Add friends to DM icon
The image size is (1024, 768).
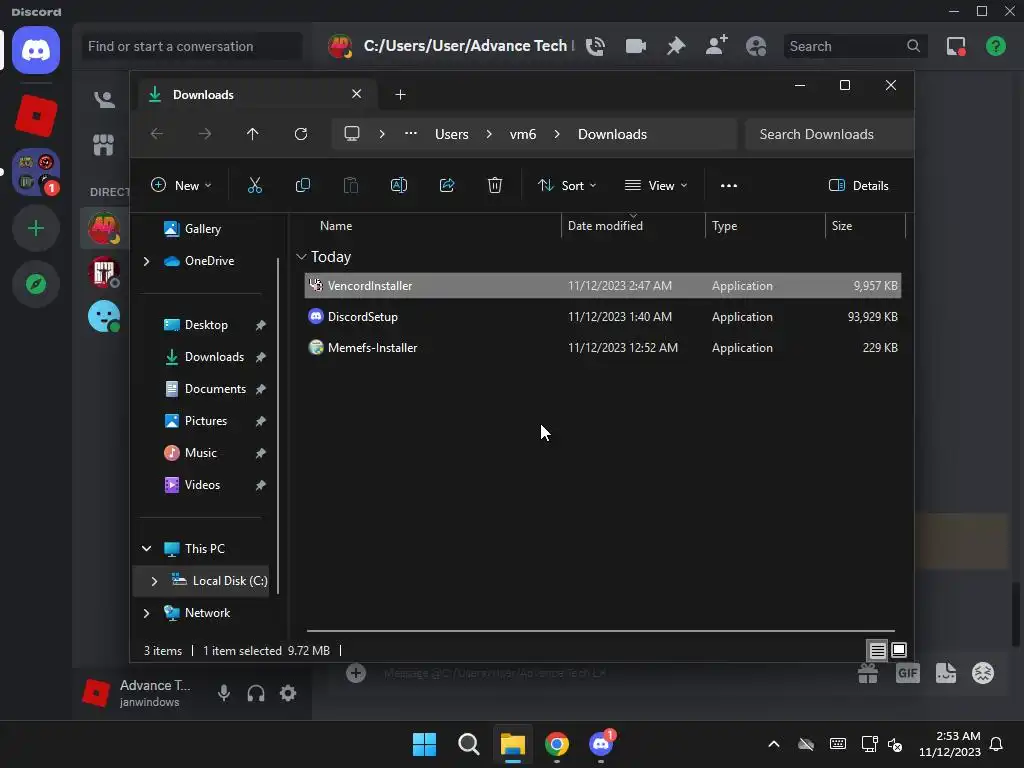point(716,46)
